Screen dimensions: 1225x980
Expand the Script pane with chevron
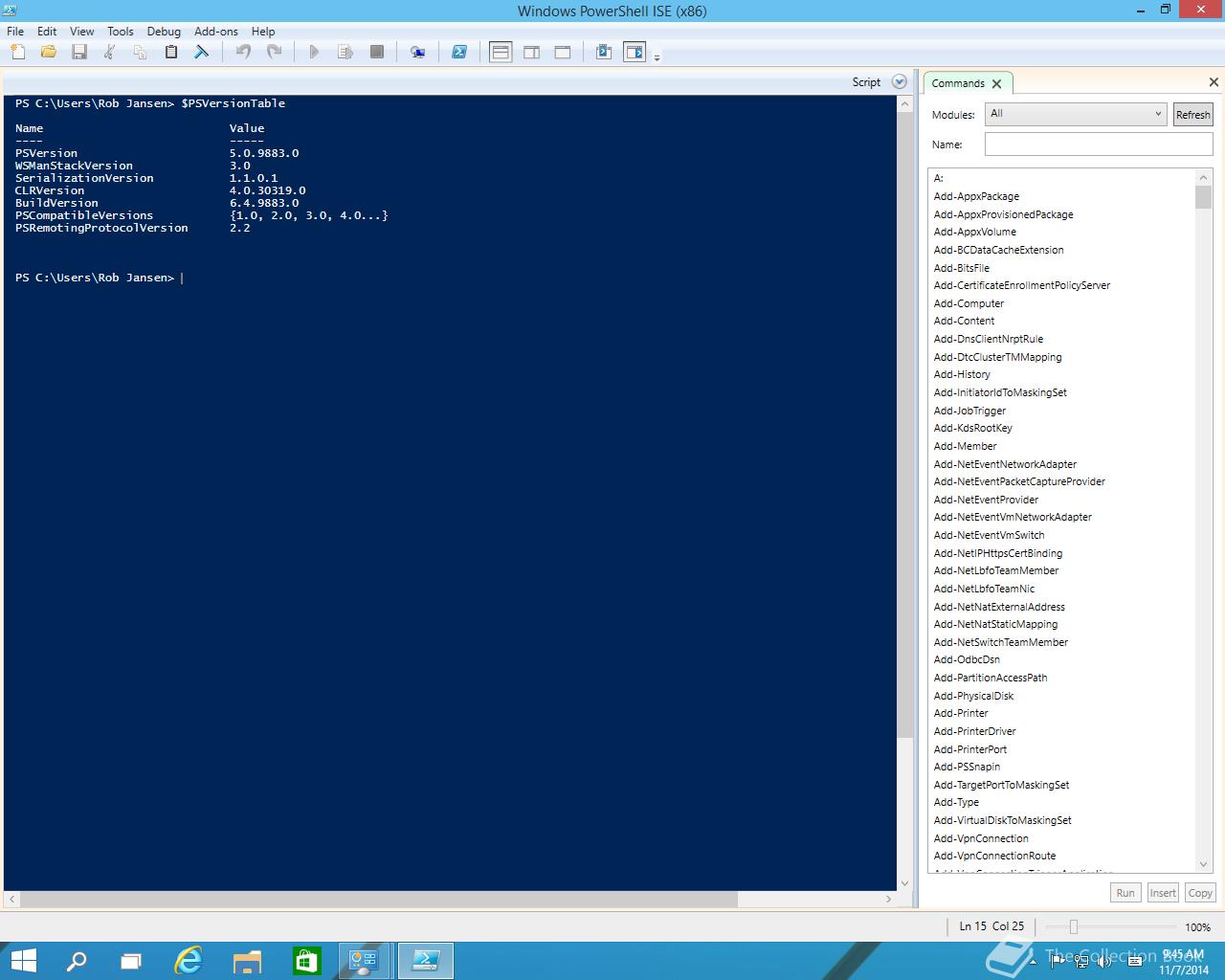click(899, 82)
